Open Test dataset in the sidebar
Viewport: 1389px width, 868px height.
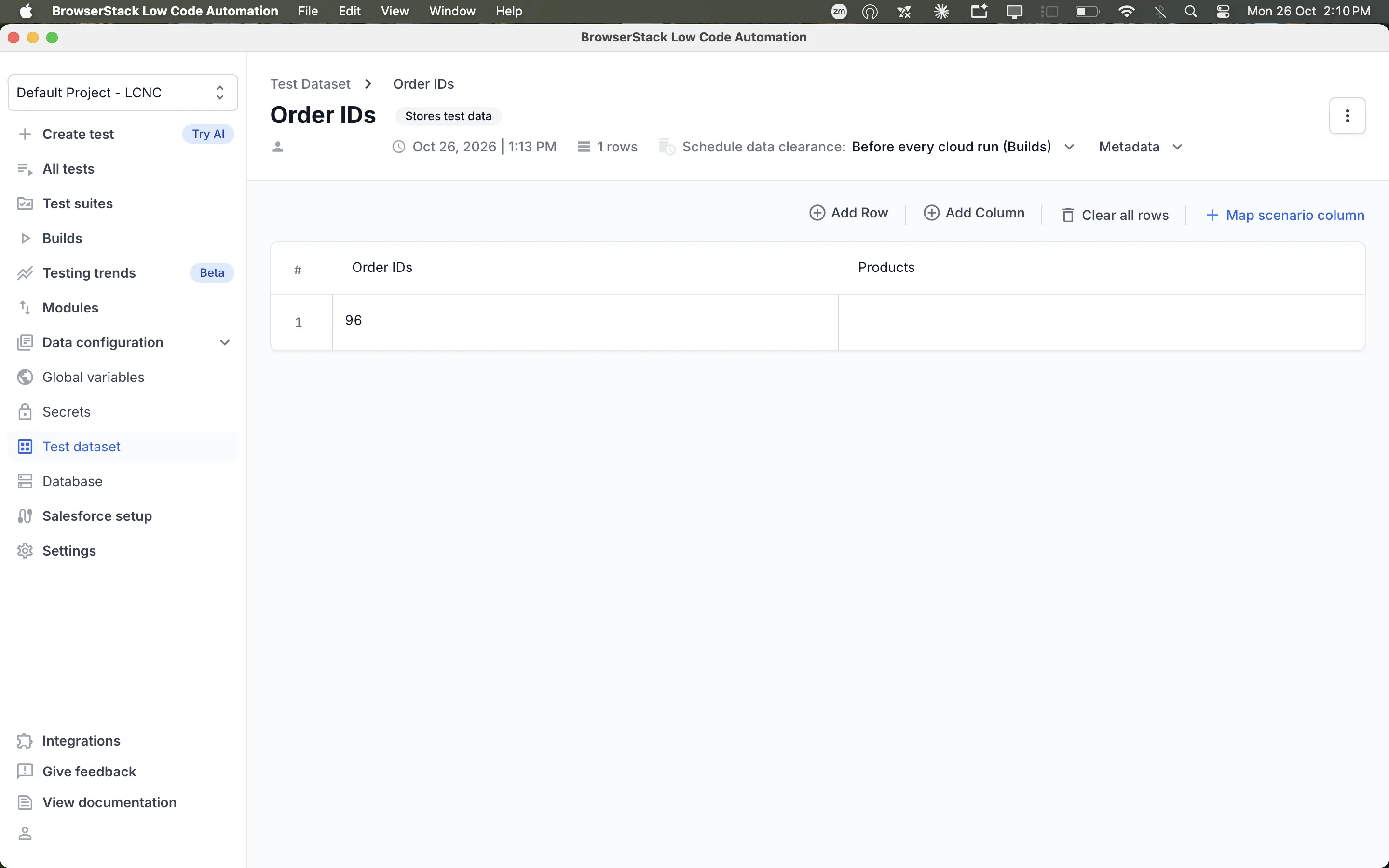(x=123, y=447)
